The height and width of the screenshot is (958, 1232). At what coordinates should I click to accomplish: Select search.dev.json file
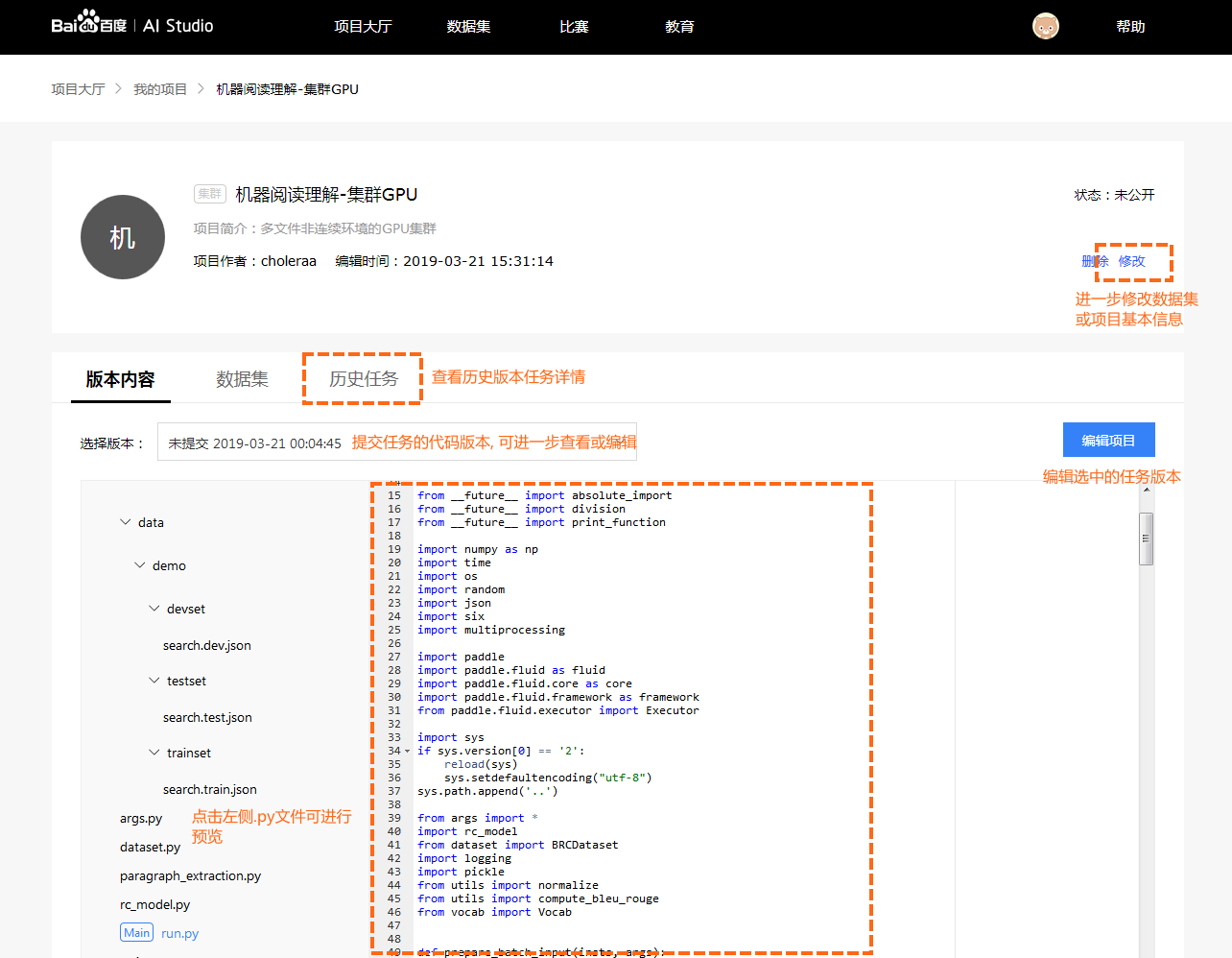[x=207, y=645]
